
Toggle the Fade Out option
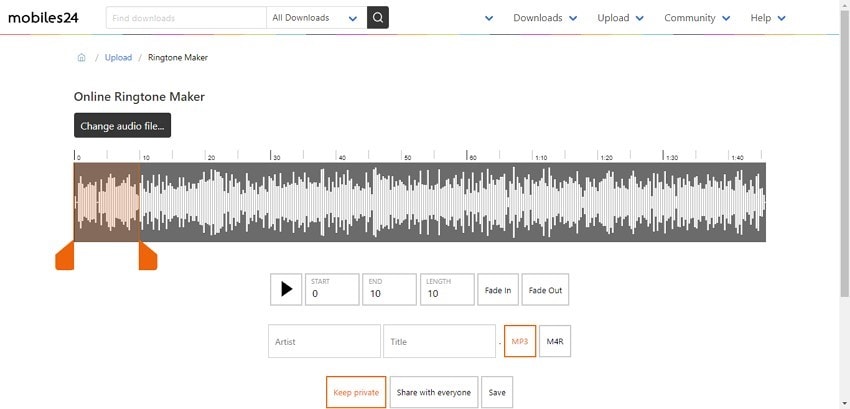coord(545,290)
